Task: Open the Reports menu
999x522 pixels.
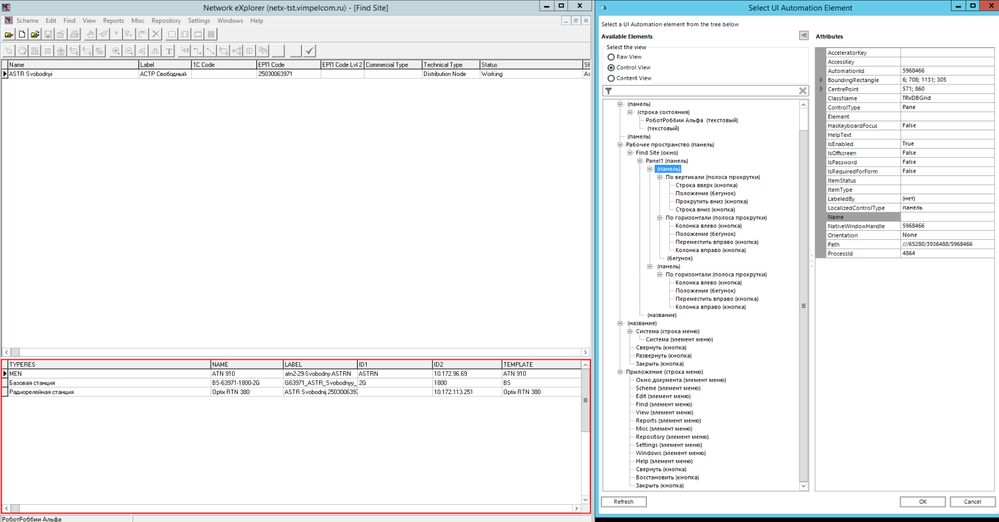Action: [x=113, y=20]
